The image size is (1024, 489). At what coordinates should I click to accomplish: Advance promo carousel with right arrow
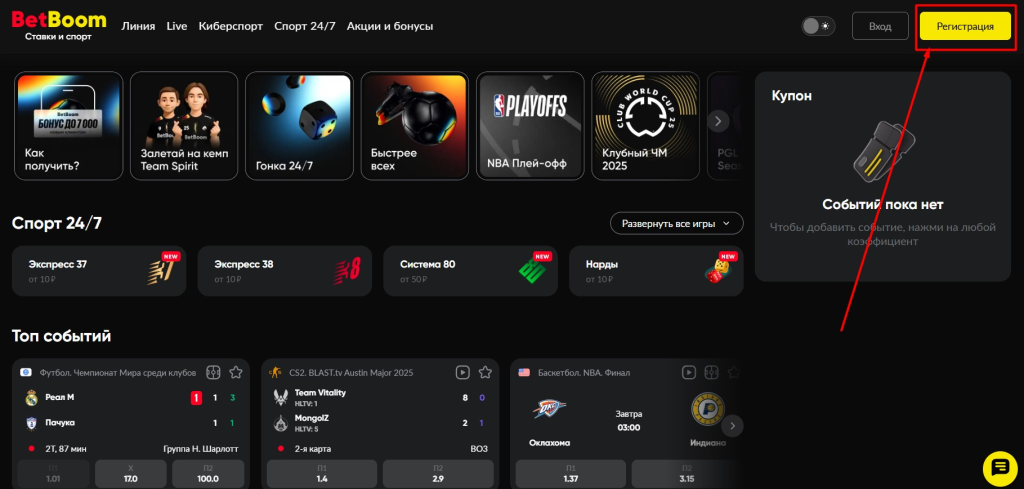(718, 121)
